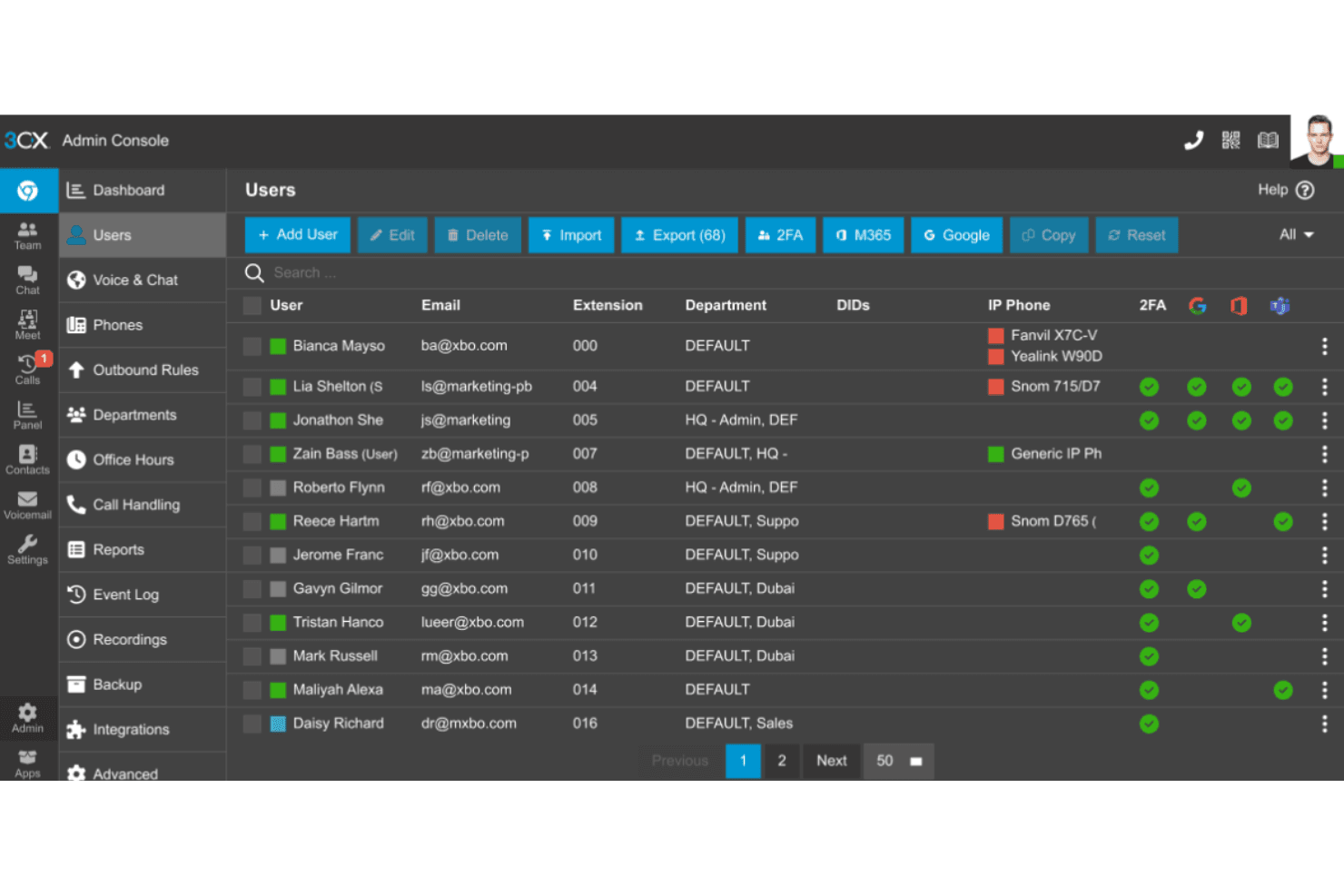Open the Meet icon in left rail
The image size is (1344, 896).
click(28, 325)
